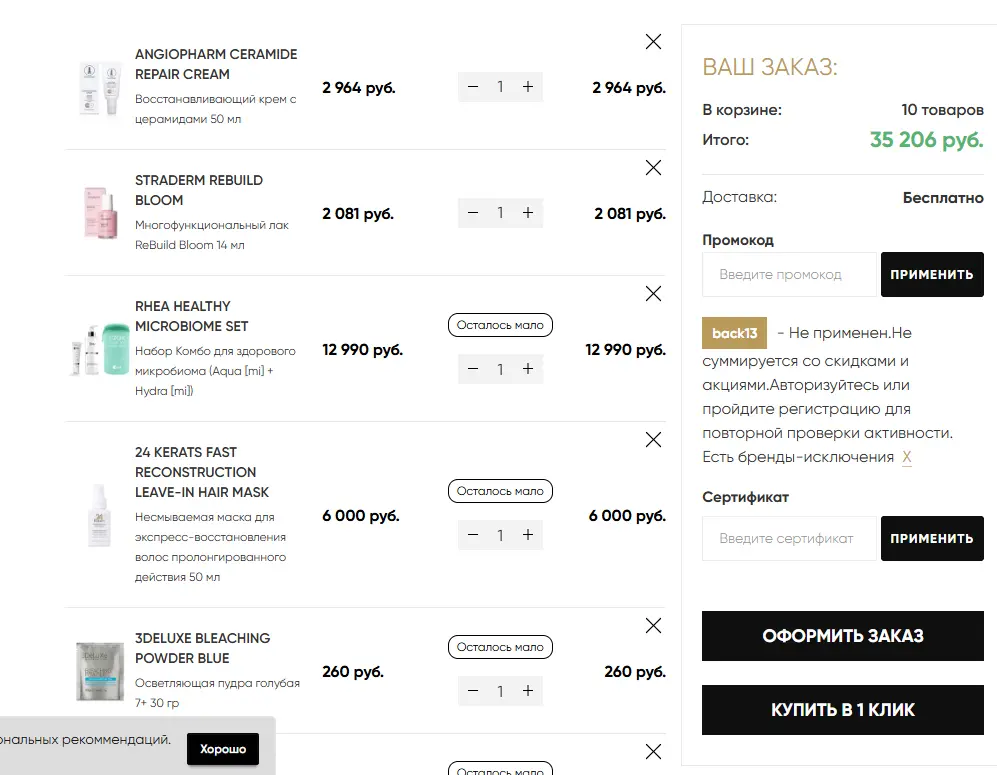Increase Rhea Healthy Microbiome Set quantity

528,369
